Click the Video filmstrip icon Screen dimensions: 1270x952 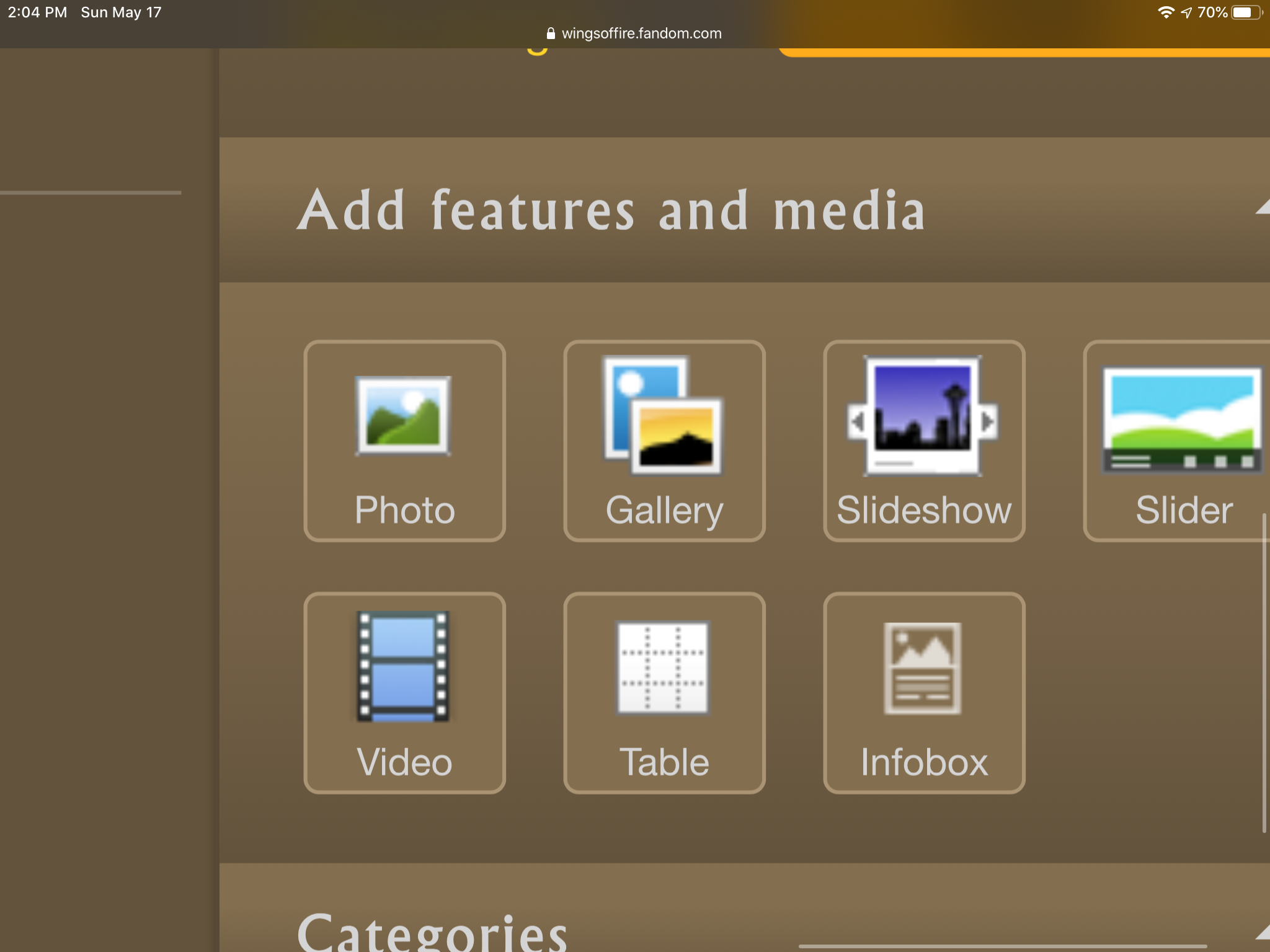tap(403, 666)
